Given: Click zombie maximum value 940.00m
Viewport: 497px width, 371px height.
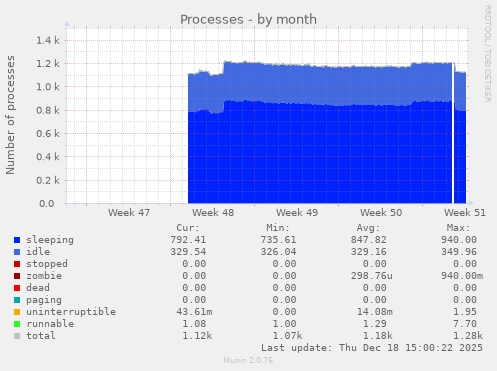Looking at the screenshot, I should (x=462, y=276).
